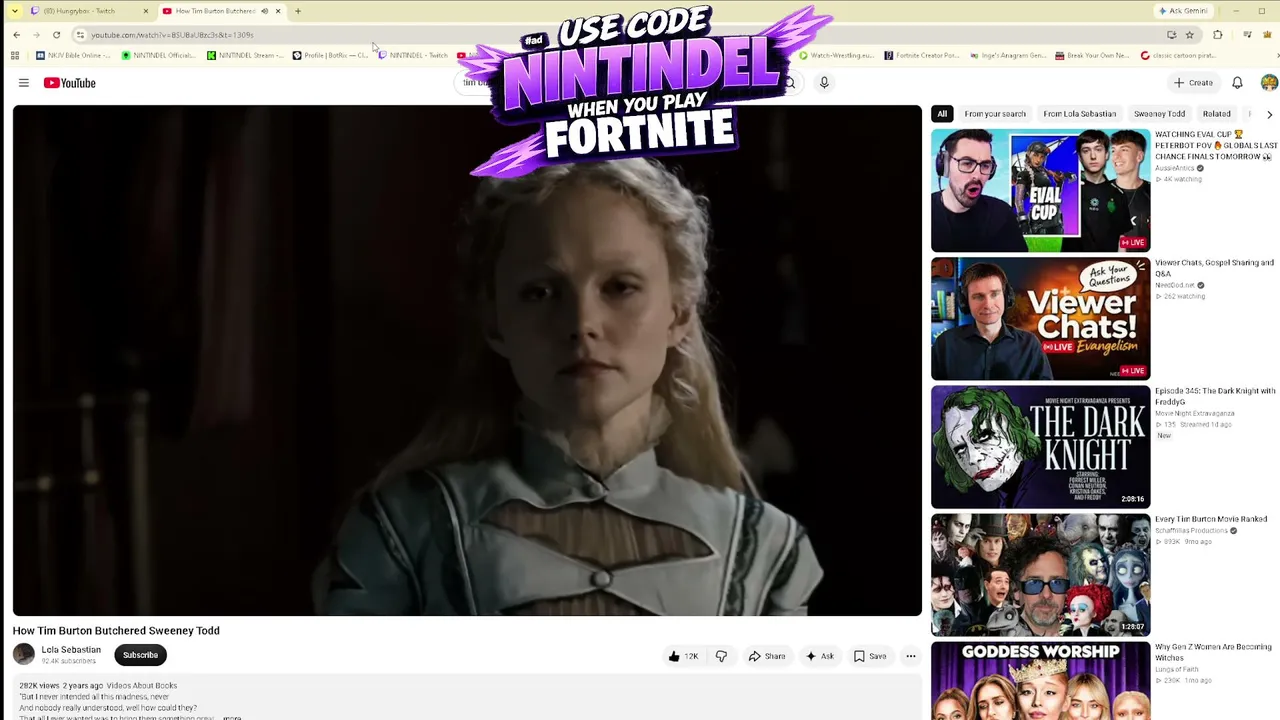Dislike the video with thumbs down
Viewport: 1280px width, 720px height.
pyautogui.click(x=721, y=656)
